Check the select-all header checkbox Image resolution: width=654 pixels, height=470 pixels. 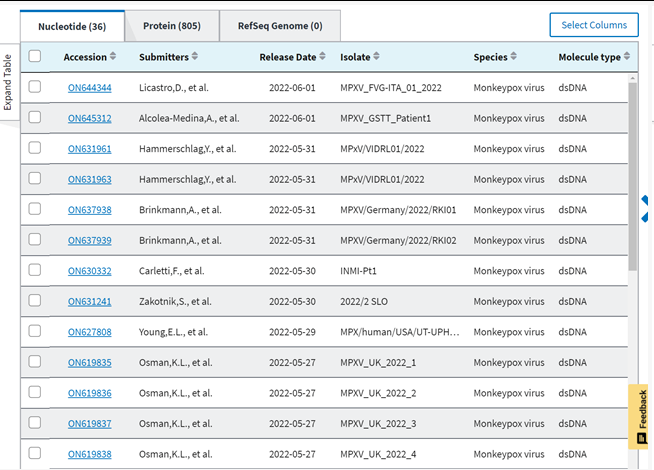pyautogui.click(x=35, y=56)
